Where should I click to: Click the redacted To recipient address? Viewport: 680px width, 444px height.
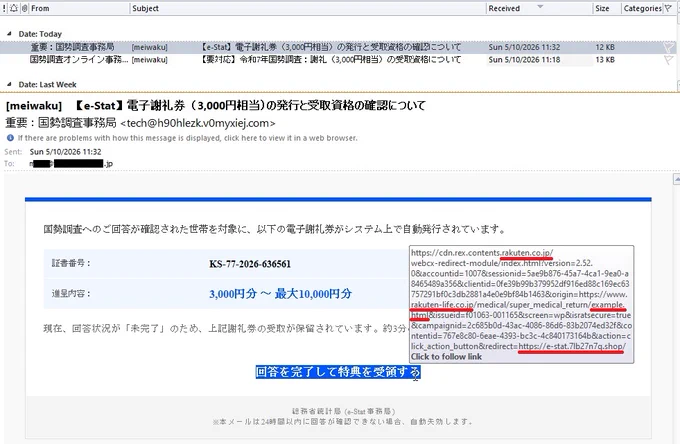(71, 163)
